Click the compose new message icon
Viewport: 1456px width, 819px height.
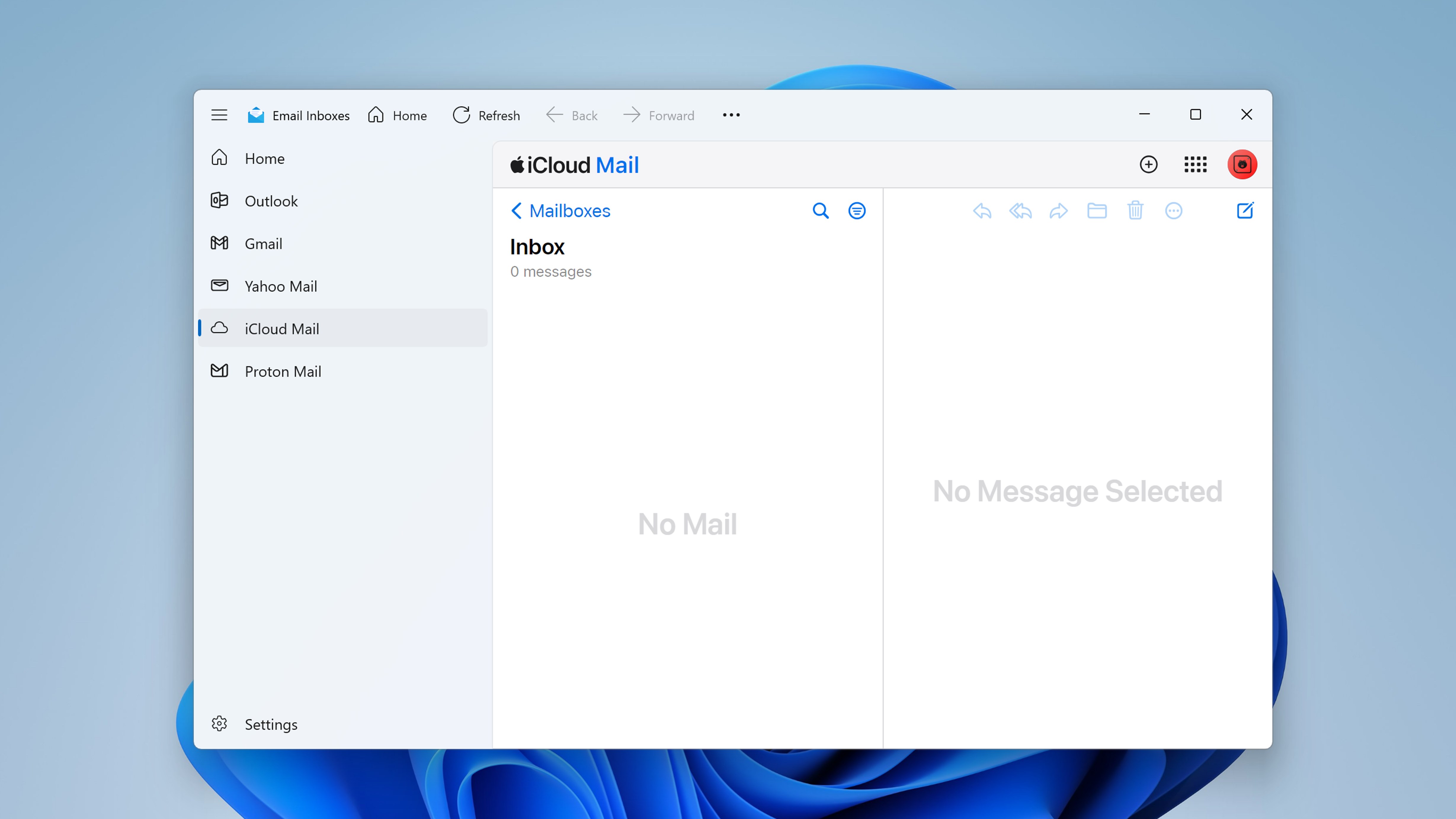[1244, 211]
